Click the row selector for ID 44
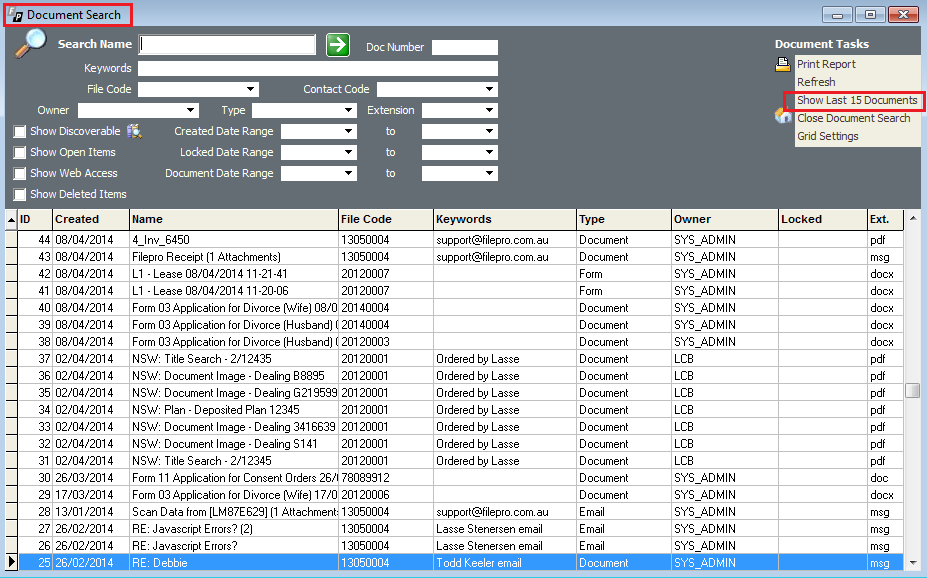Viewport: 927px width, 578px height. (11, 240)
